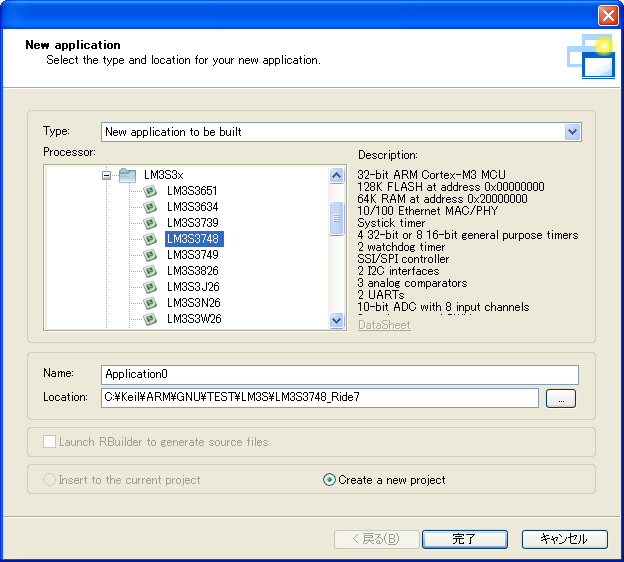
Task: Select the LM3S3748 processor entry
Action: (x=194, y=239)
